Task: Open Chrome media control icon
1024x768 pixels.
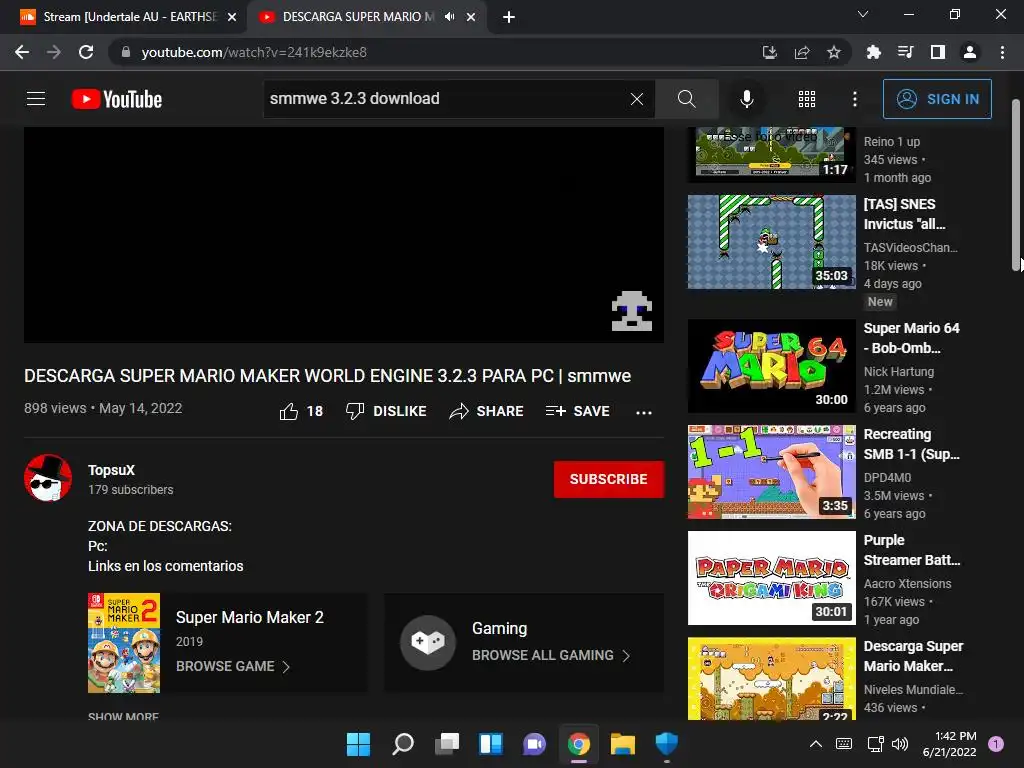Action: [x=905, y=52]
